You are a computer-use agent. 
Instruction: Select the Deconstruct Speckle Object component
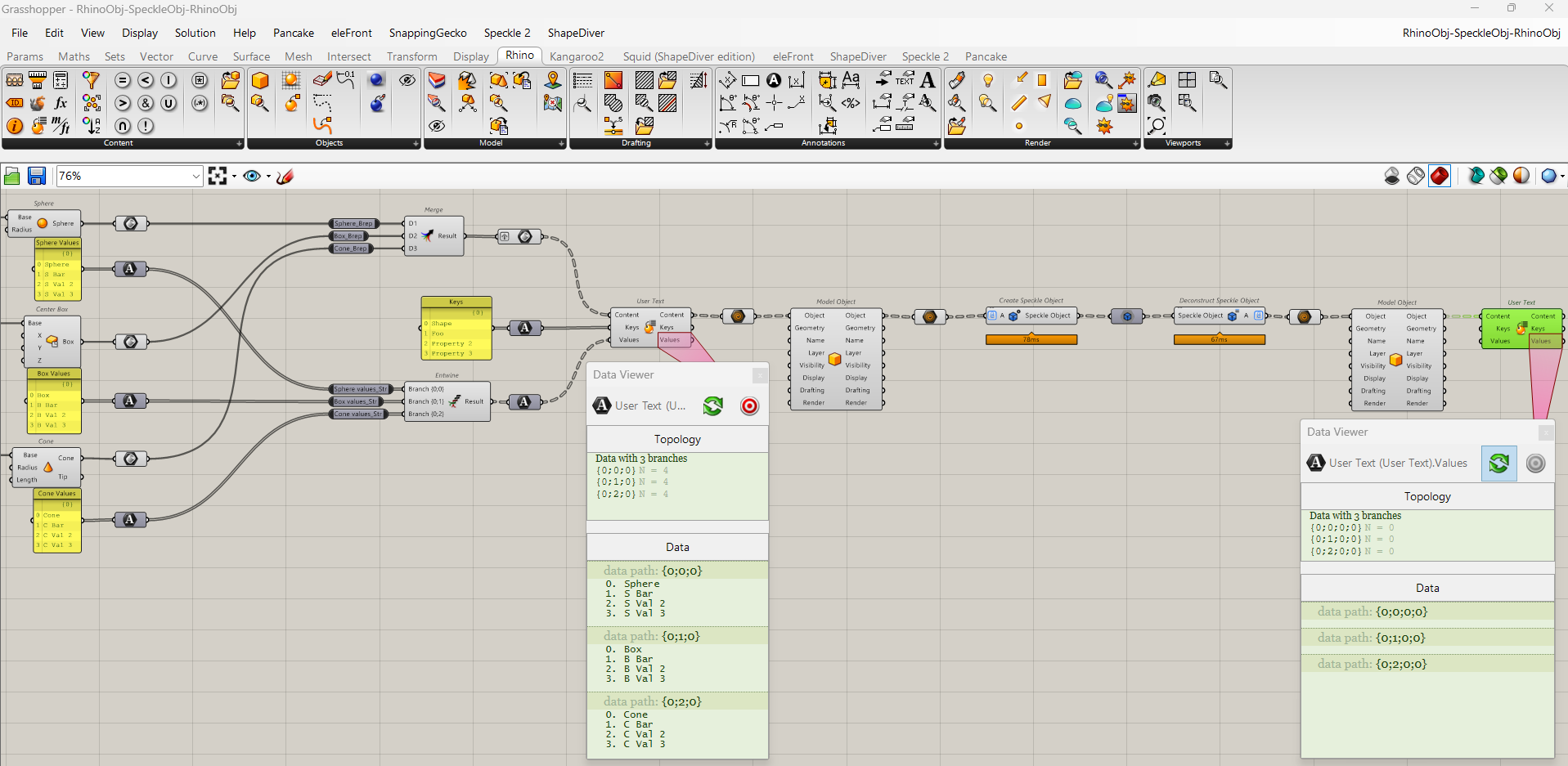[1219, 316]
